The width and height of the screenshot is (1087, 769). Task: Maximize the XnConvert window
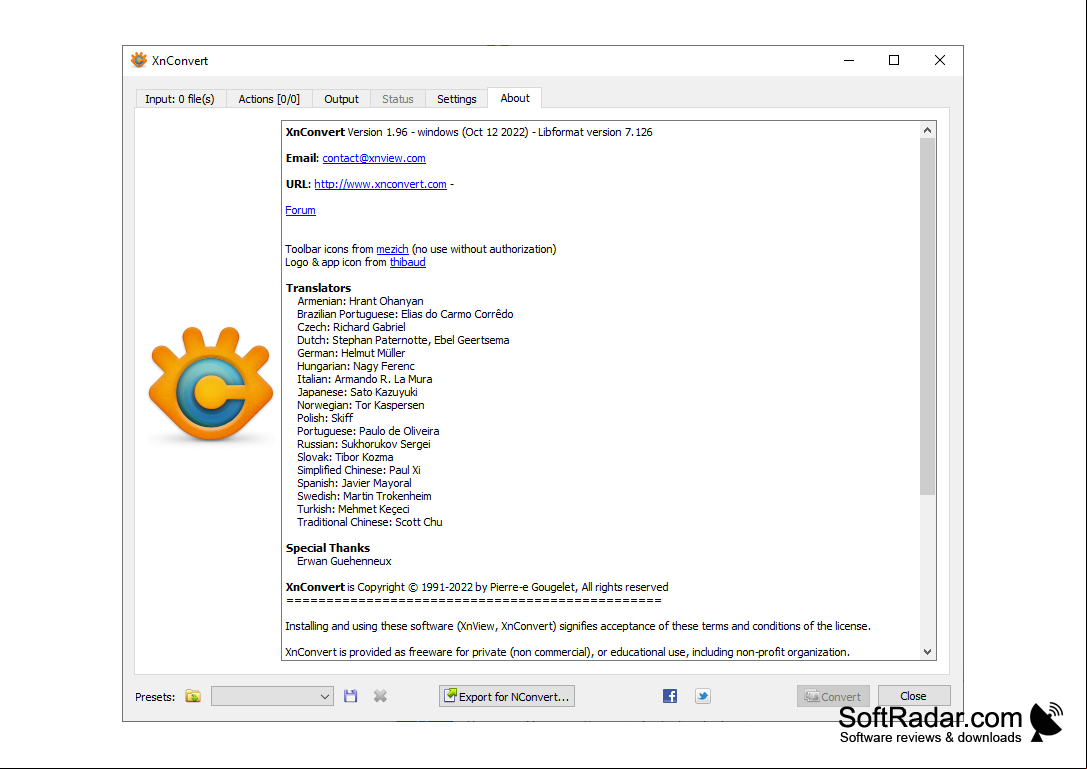[894, 60]
